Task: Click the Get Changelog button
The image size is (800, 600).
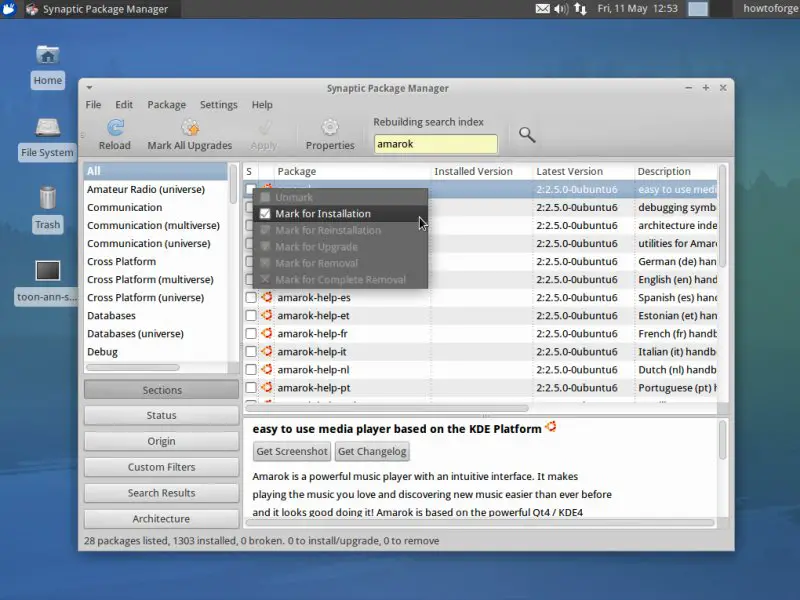Action: click(x=372, y=452)
